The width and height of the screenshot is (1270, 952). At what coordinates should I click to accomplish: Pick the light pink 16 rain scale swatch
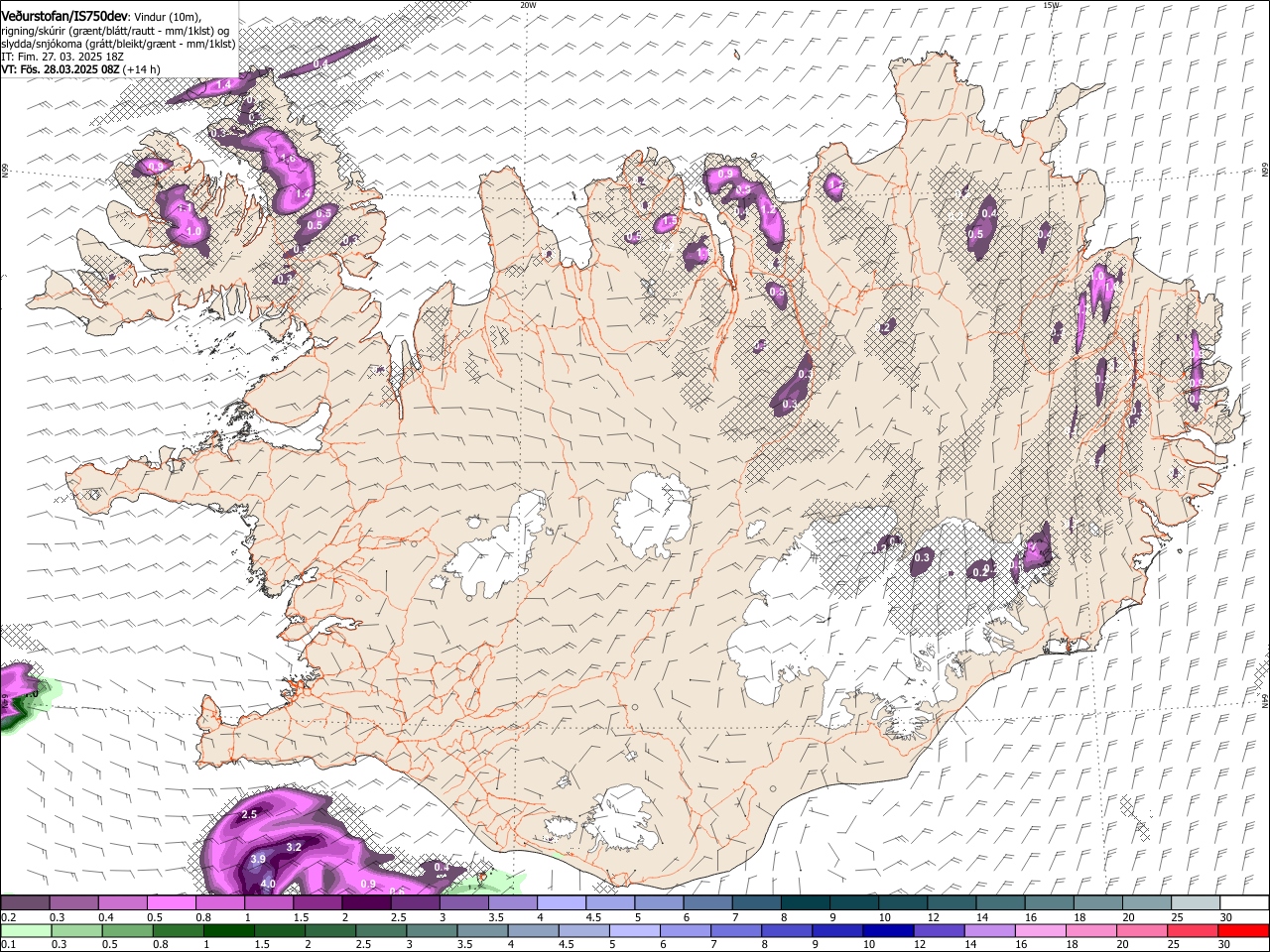1039,931
